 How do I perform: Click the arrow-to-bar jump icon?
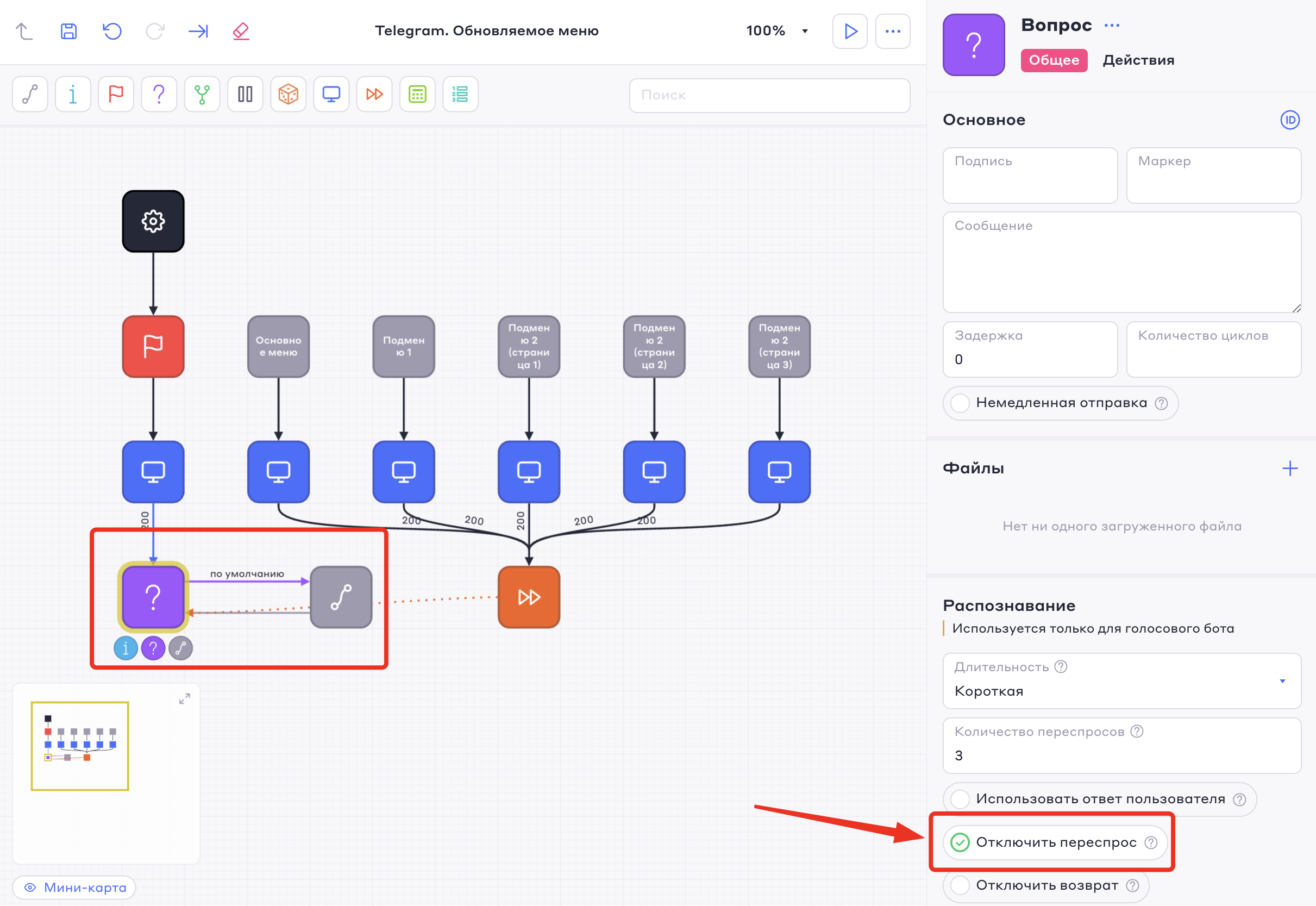click(198, 30)
